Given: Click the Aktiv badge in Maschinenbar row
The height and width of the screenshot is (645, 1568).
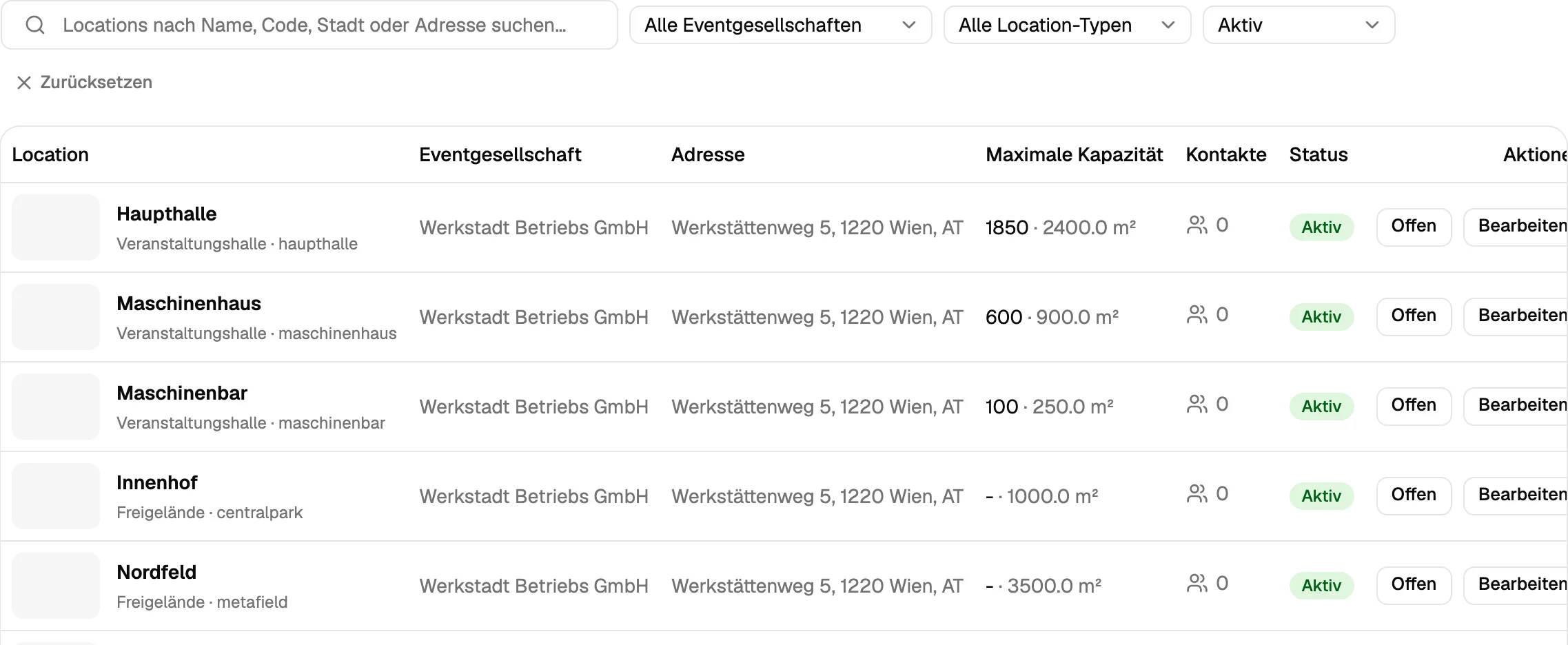Looking at the screenshot, I should (x=1321, y=407).
